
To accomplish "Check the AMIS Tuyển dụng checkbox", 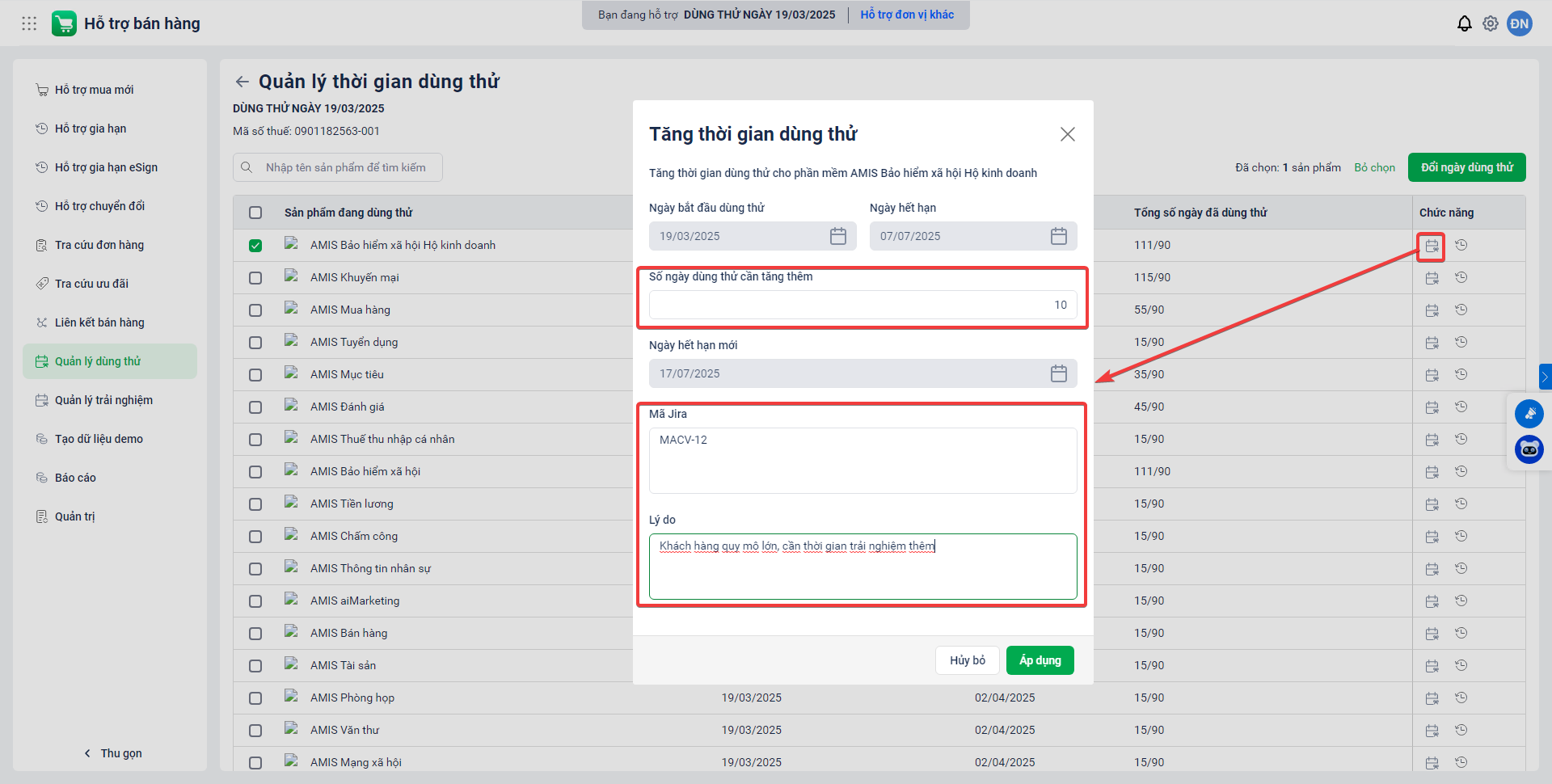I will coord(255,343).
